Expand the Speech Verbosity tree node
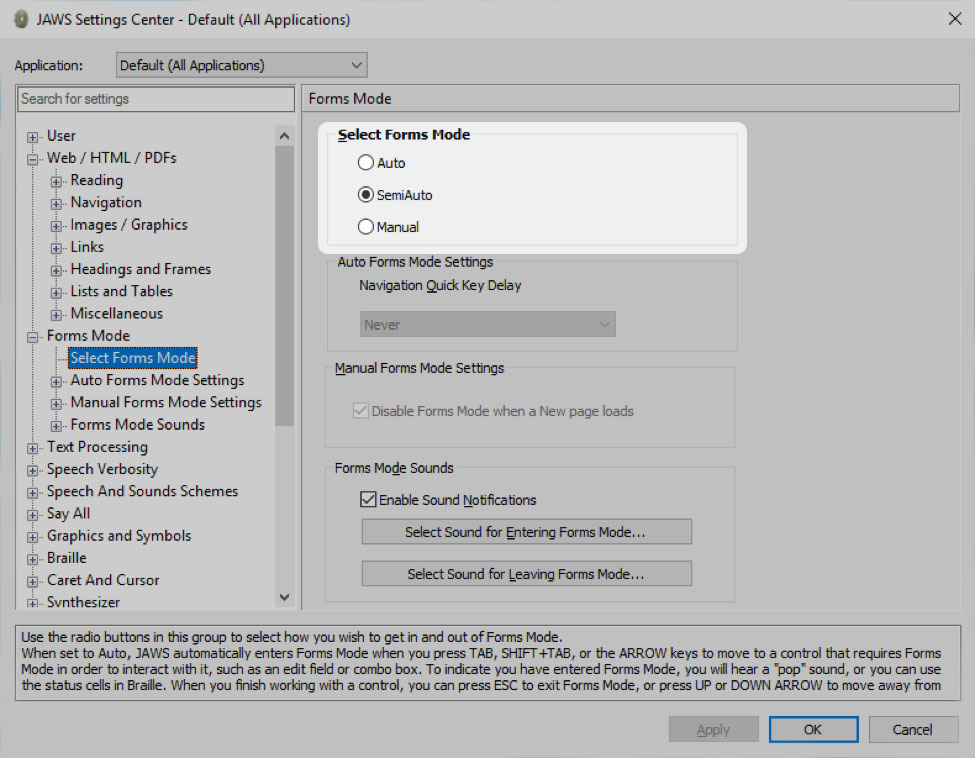 [33, 470]
